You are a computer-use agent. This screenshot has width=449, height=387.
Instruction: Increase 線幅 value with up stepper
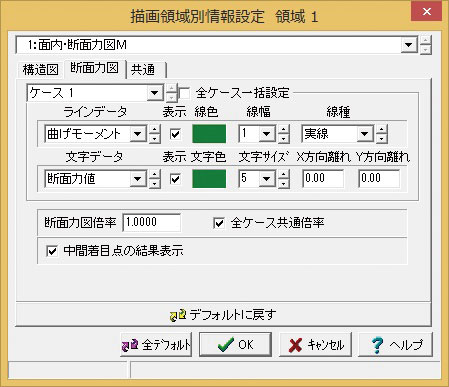click(284, 130)
